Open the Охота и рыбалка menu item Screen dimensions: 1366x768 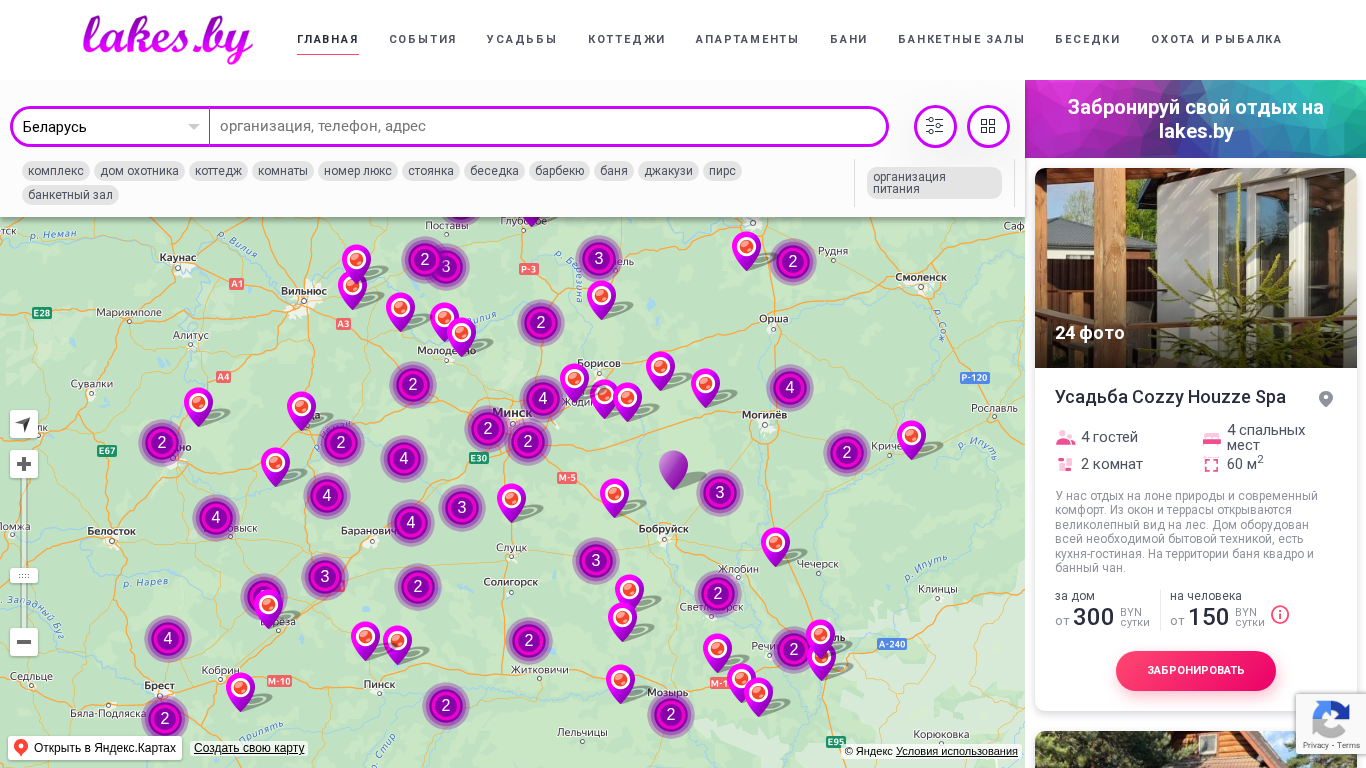coord(1216,40)
